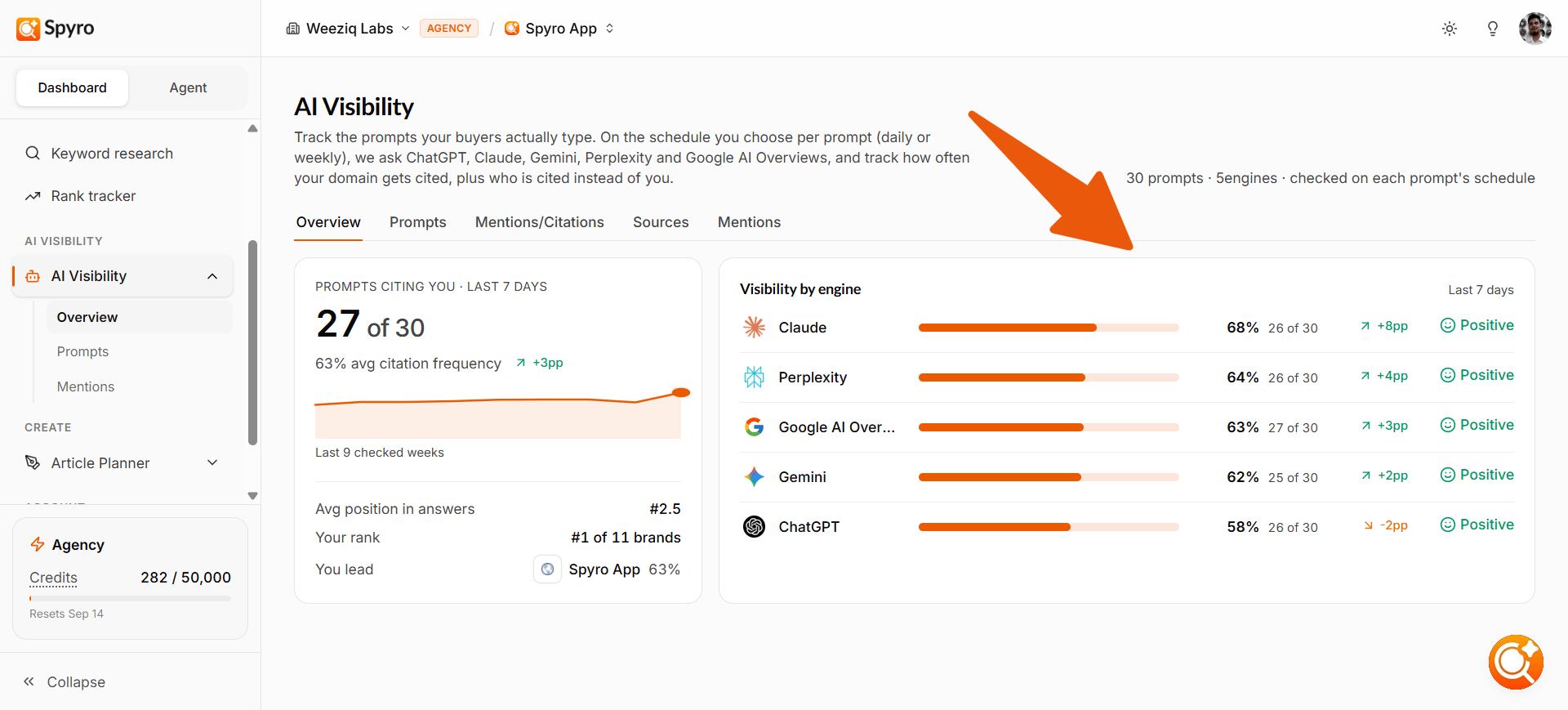Select the Overview tab
Viewport: 1568px width, 710px height.
pyautogui.click(x=328, y=222)
